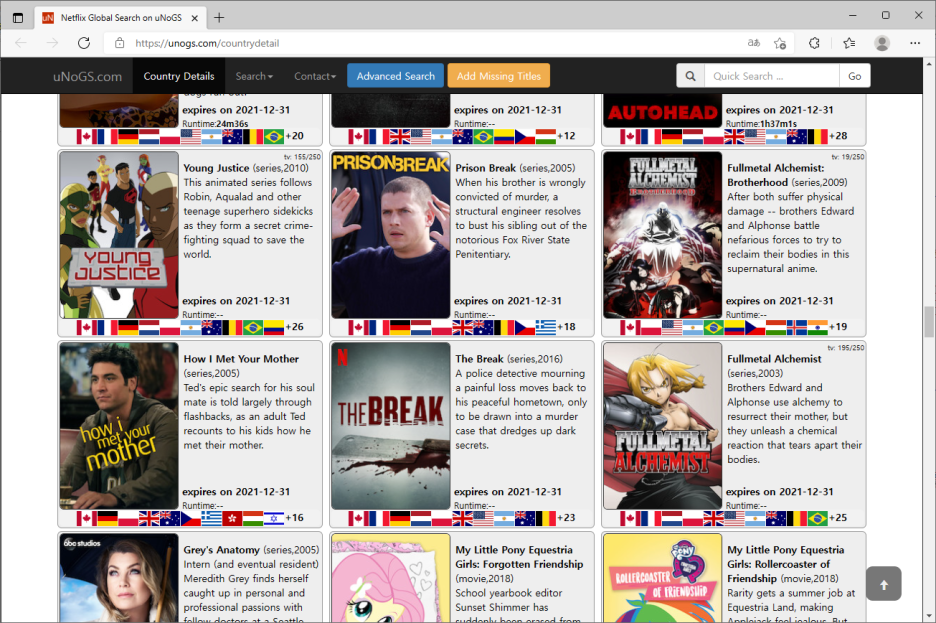Open the Prison Break poster thumbnail
Image resolution: width=936 pixels, height=623 pixels.
(x=391, y=235)
